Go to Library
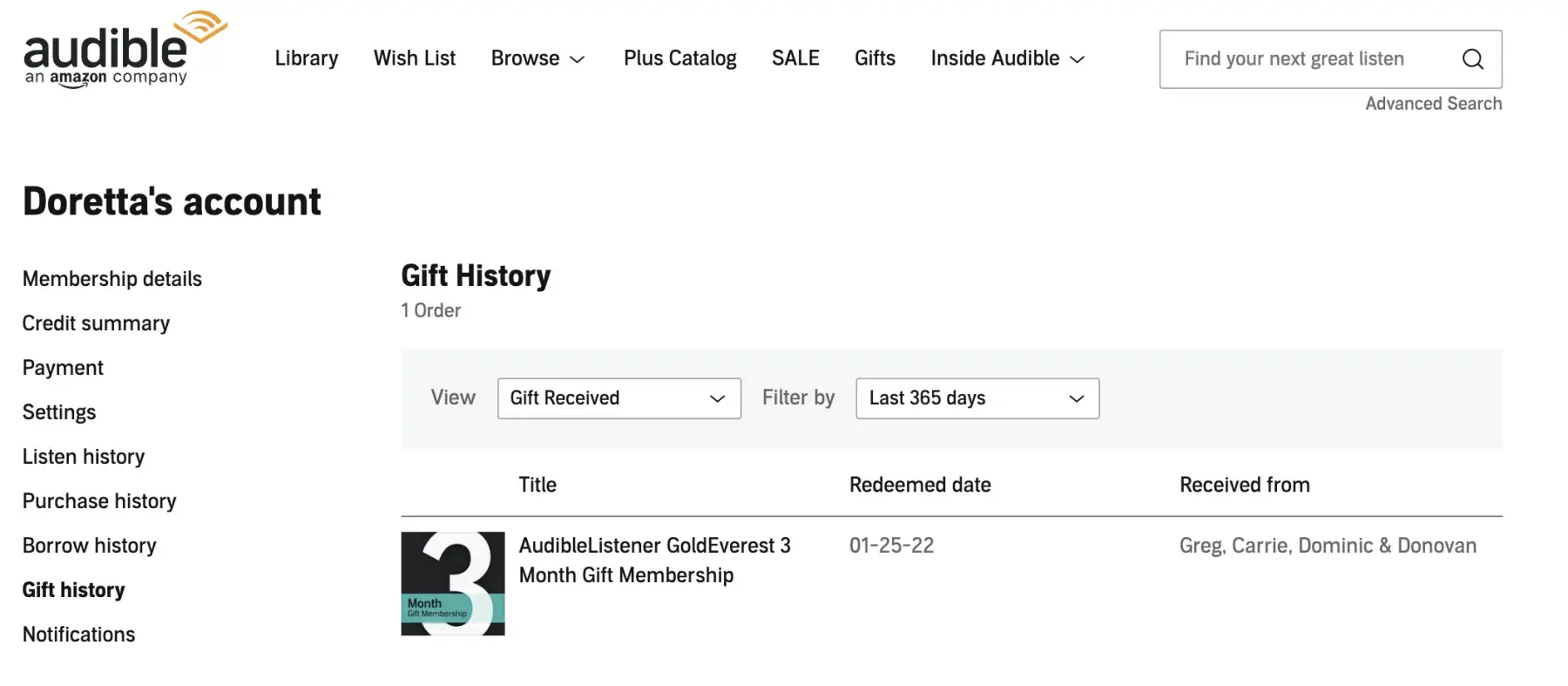Image resolution: width=1568 pixels, height=686 pixels. pyautogui.click(x=306, y=58)
